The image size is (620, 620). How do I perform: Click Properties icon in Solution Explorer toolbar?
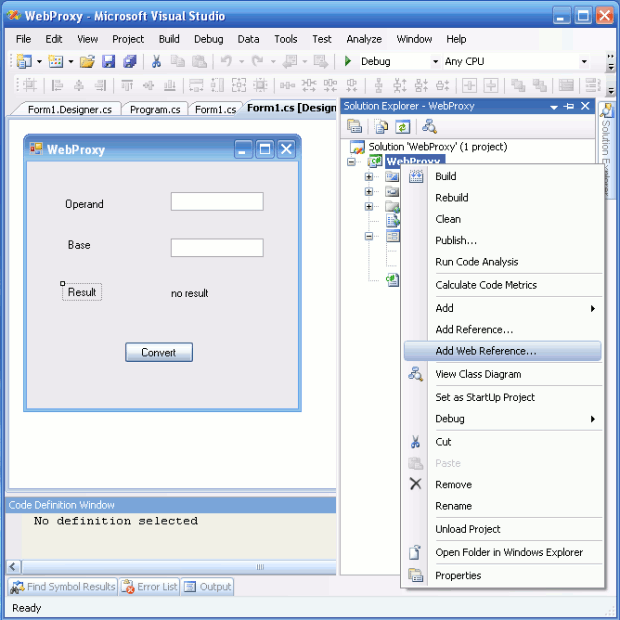355,126
